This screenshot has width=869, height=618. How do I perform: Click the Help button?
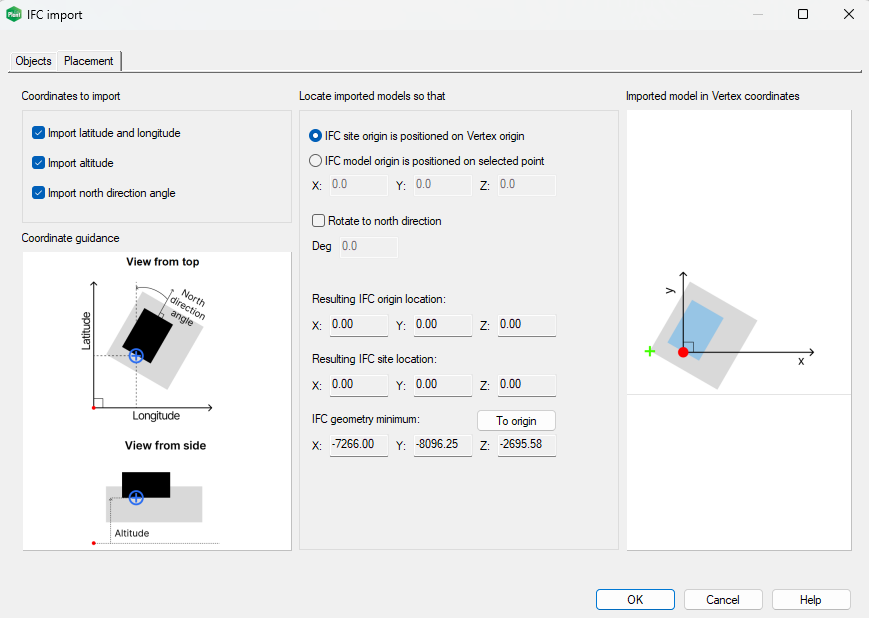pyautogui.click(x=810, y=600)
